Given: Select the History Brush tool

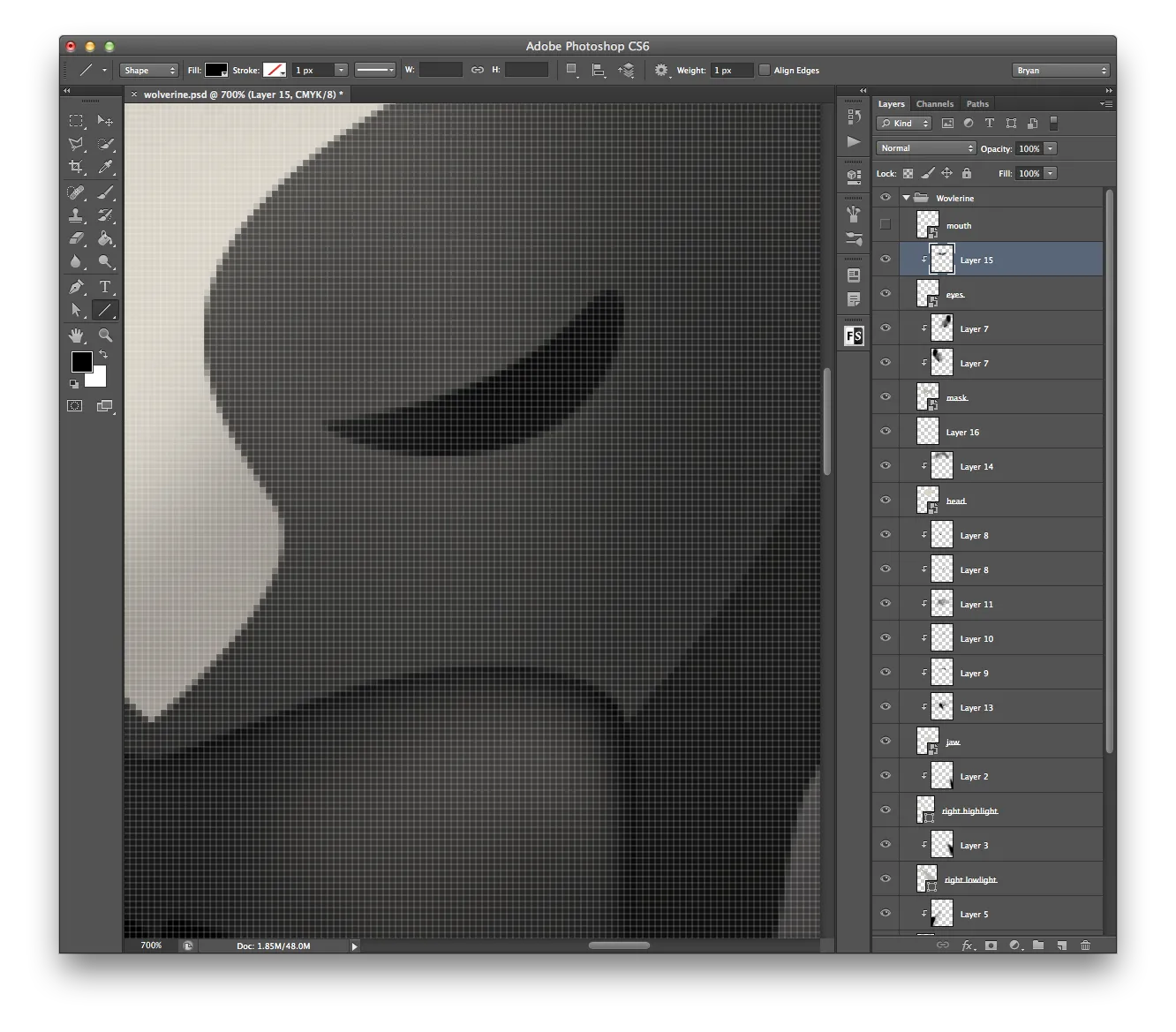Looking at the screenshot, I should click(105, 215).
